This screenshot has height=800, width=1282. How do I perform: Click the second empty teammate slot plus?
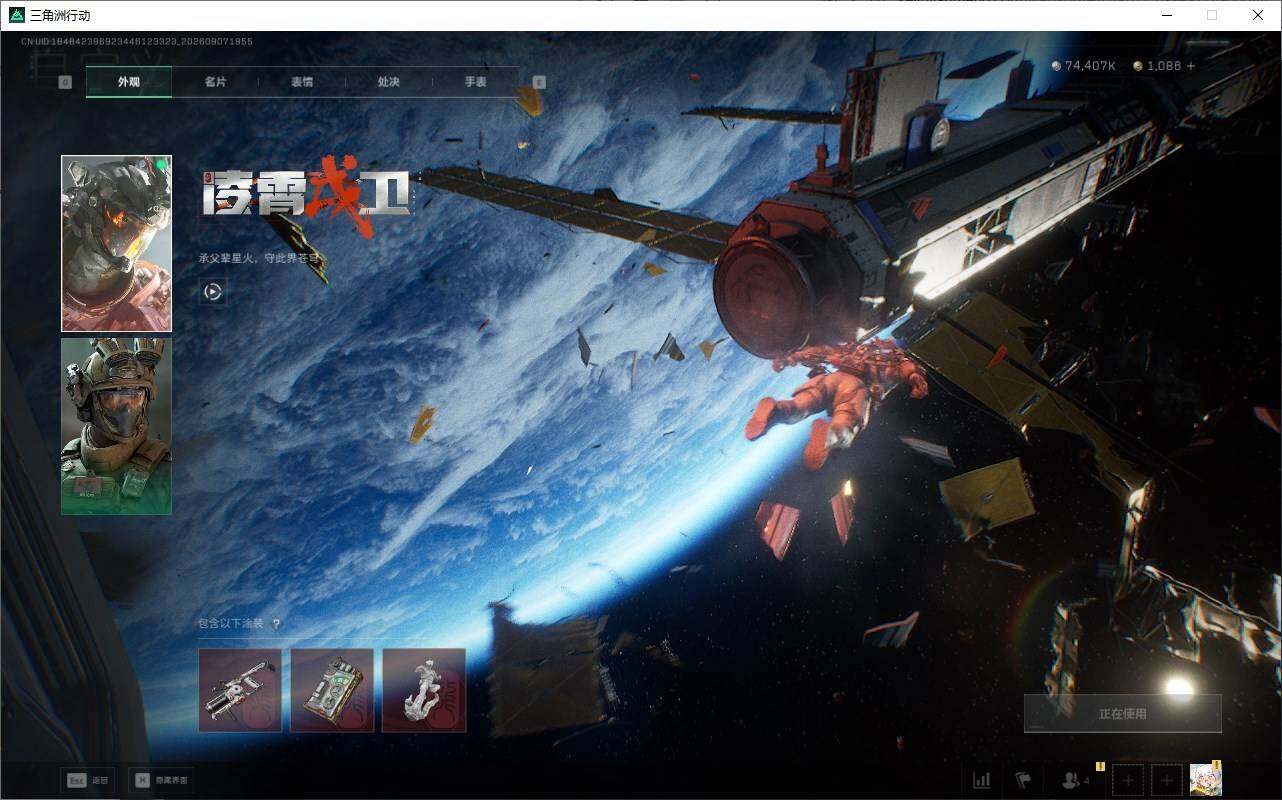coord(1167,780)
